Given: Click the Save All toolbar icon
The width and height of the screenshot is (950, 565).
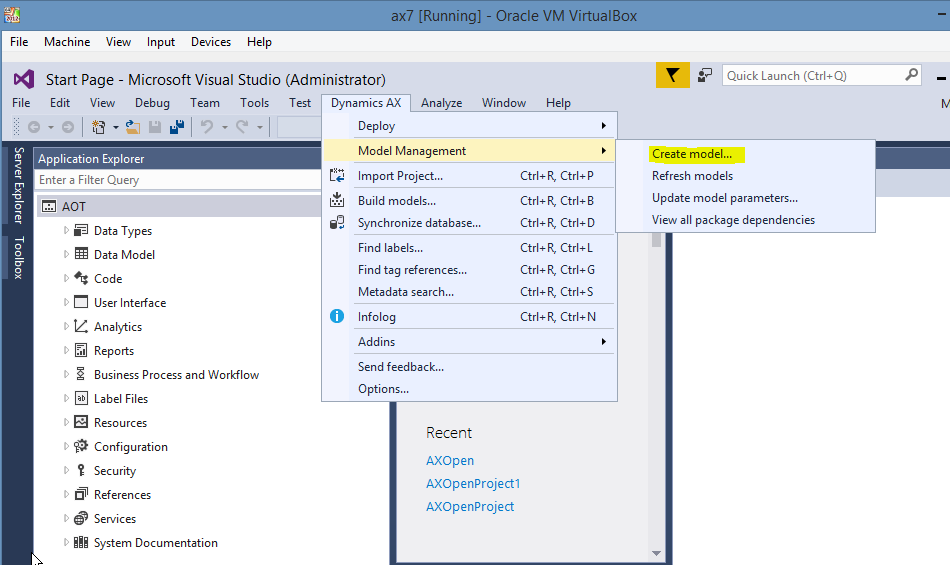Looking at the screenshot, I should pyautogui.click(x=177, y=127).
